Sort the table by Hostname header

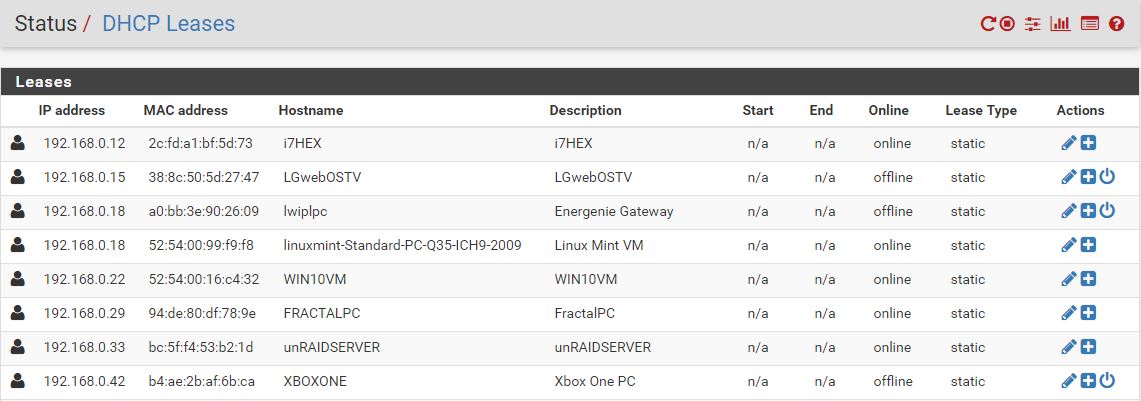[x=310, y=111]
